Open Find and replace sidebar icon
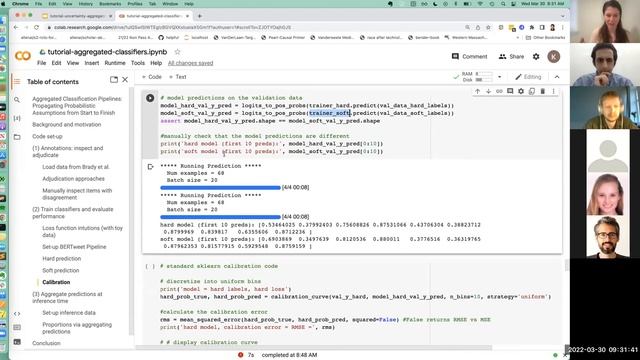 coord(17,100)
